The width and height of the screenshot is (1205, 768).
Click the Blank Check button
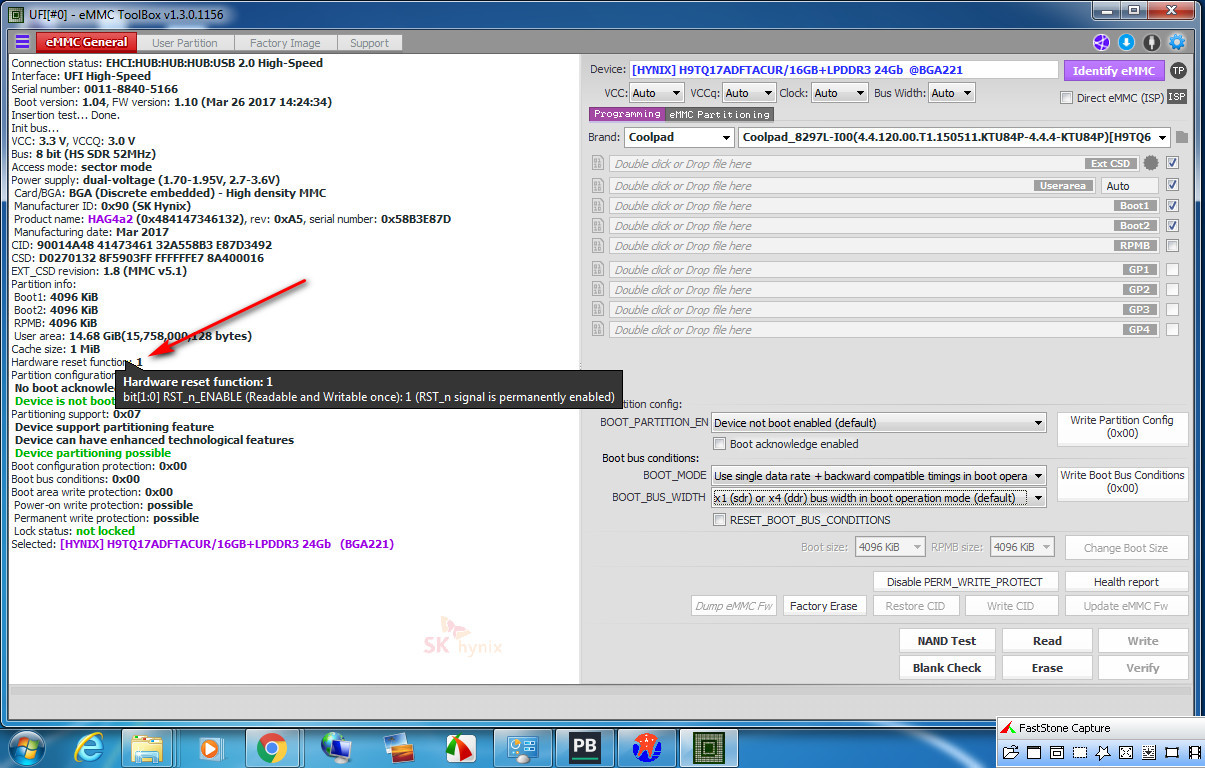[947, 668]
